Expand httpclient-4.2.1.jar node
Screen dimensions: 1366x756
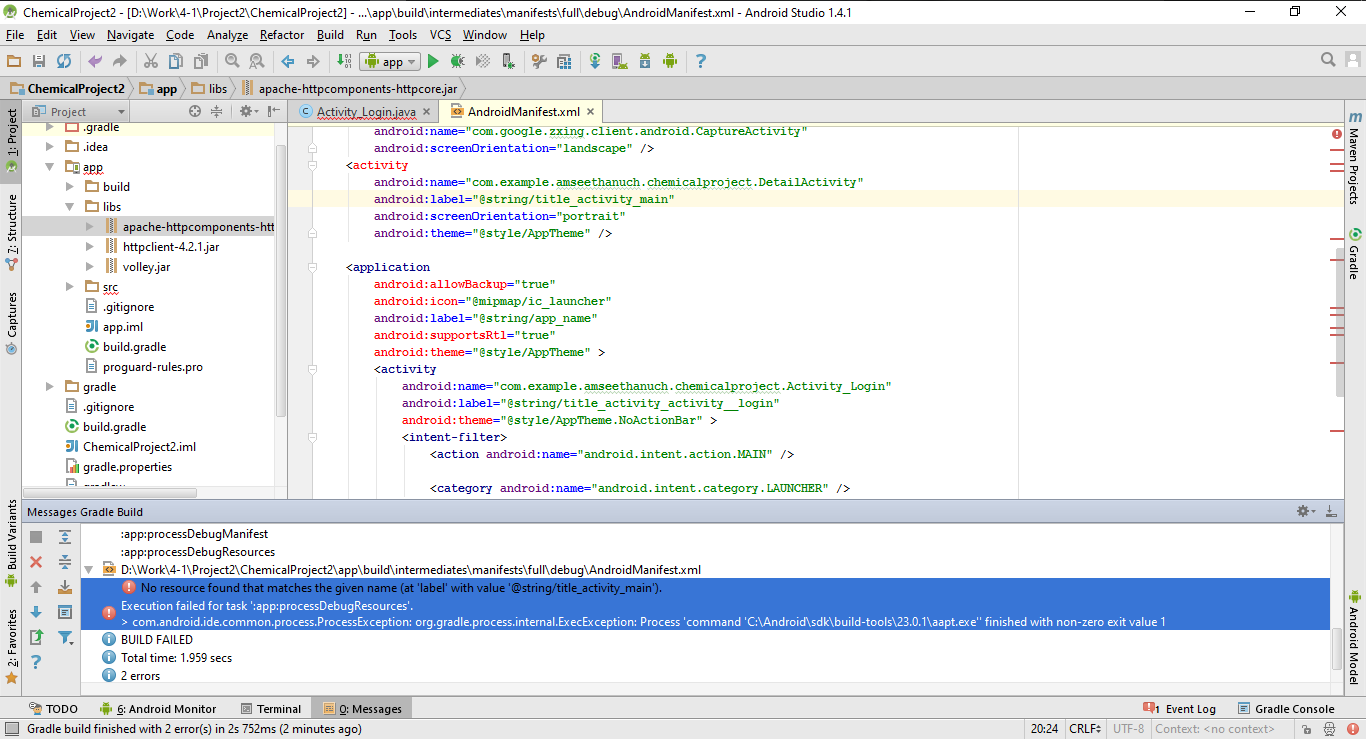click(x=90, y=247)
